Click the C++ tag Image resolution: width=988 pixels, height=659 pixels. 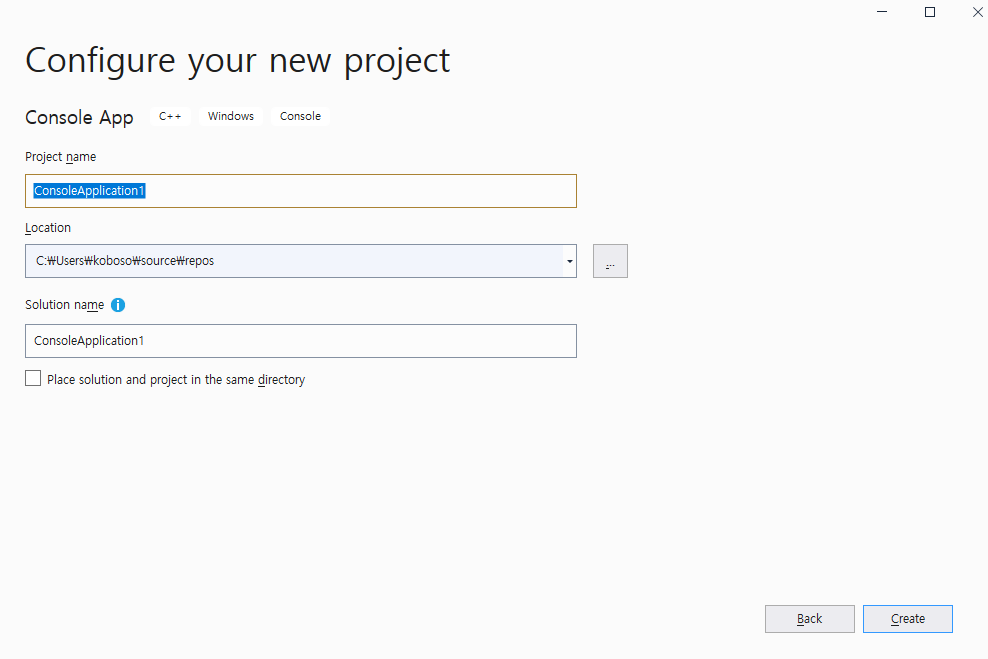170,117
